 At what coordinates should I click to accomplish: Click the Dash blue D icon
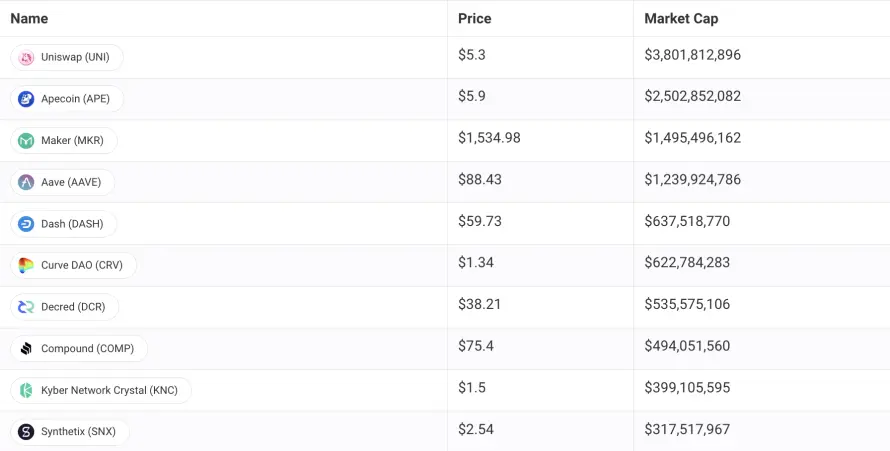pyautogui.click(x=26, y=224)
